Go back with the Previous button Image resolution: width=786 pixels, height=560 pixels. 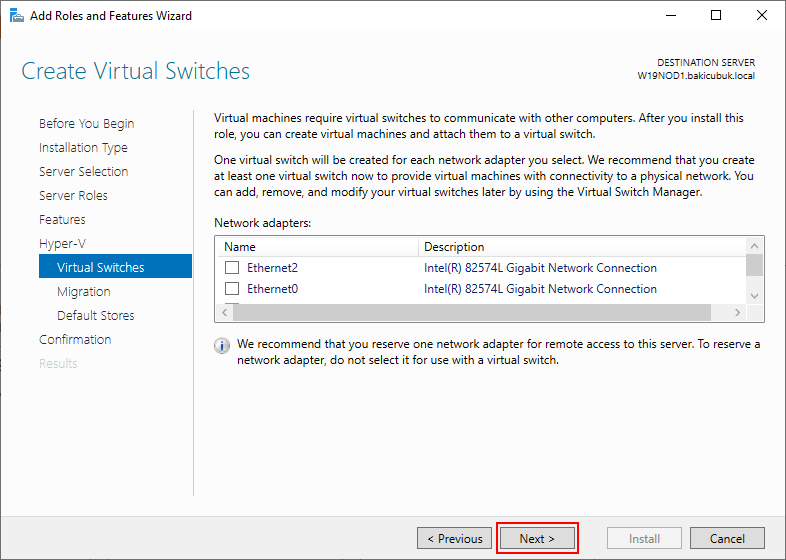(x=454, y=539)
